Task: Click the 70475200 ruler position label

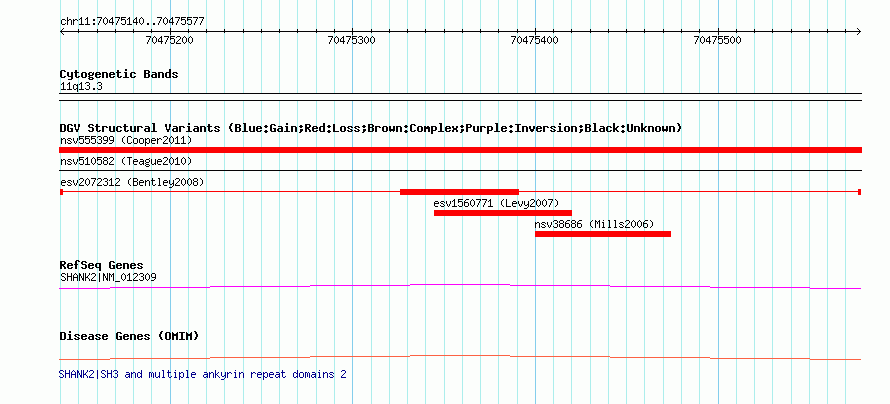Action: pyautogui.click(x=169, y=40)
